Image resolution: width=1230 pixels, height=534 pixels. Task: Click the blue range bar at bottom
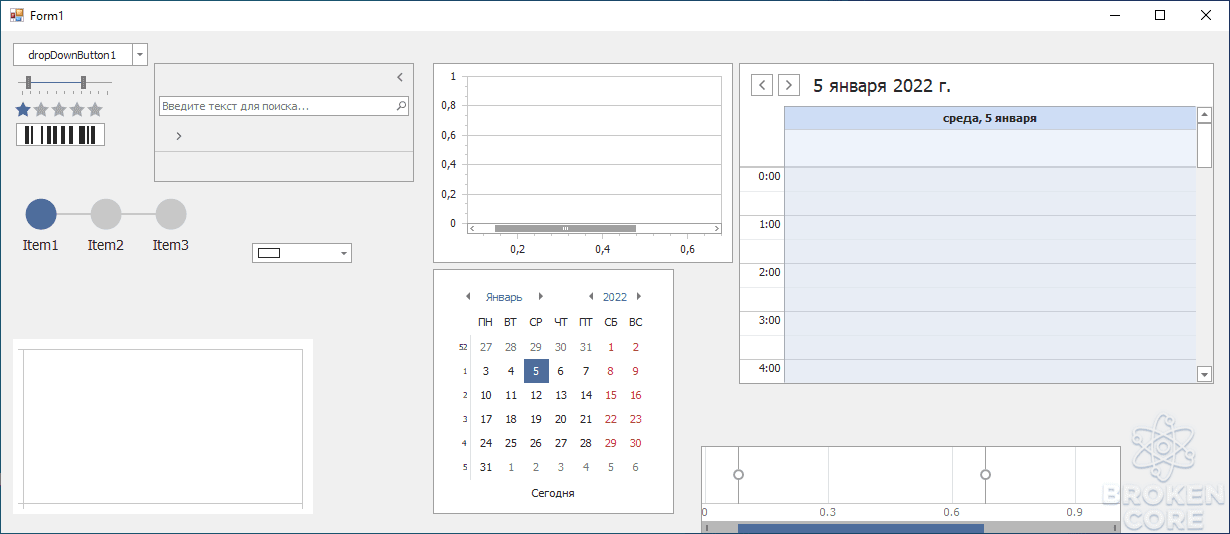pyautogui.click(x=861, y=528)
